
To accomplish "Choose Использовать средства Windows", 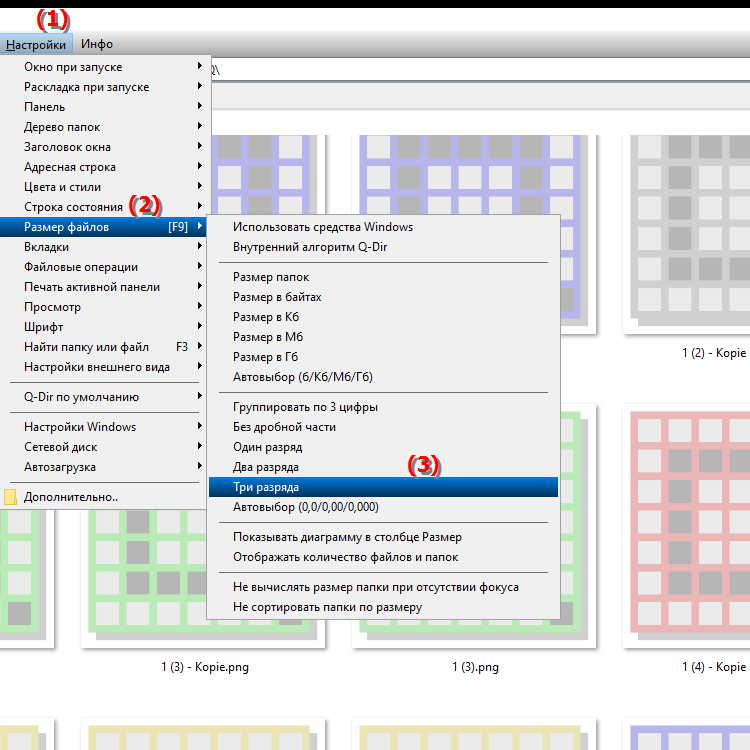I will pos(322,227).
